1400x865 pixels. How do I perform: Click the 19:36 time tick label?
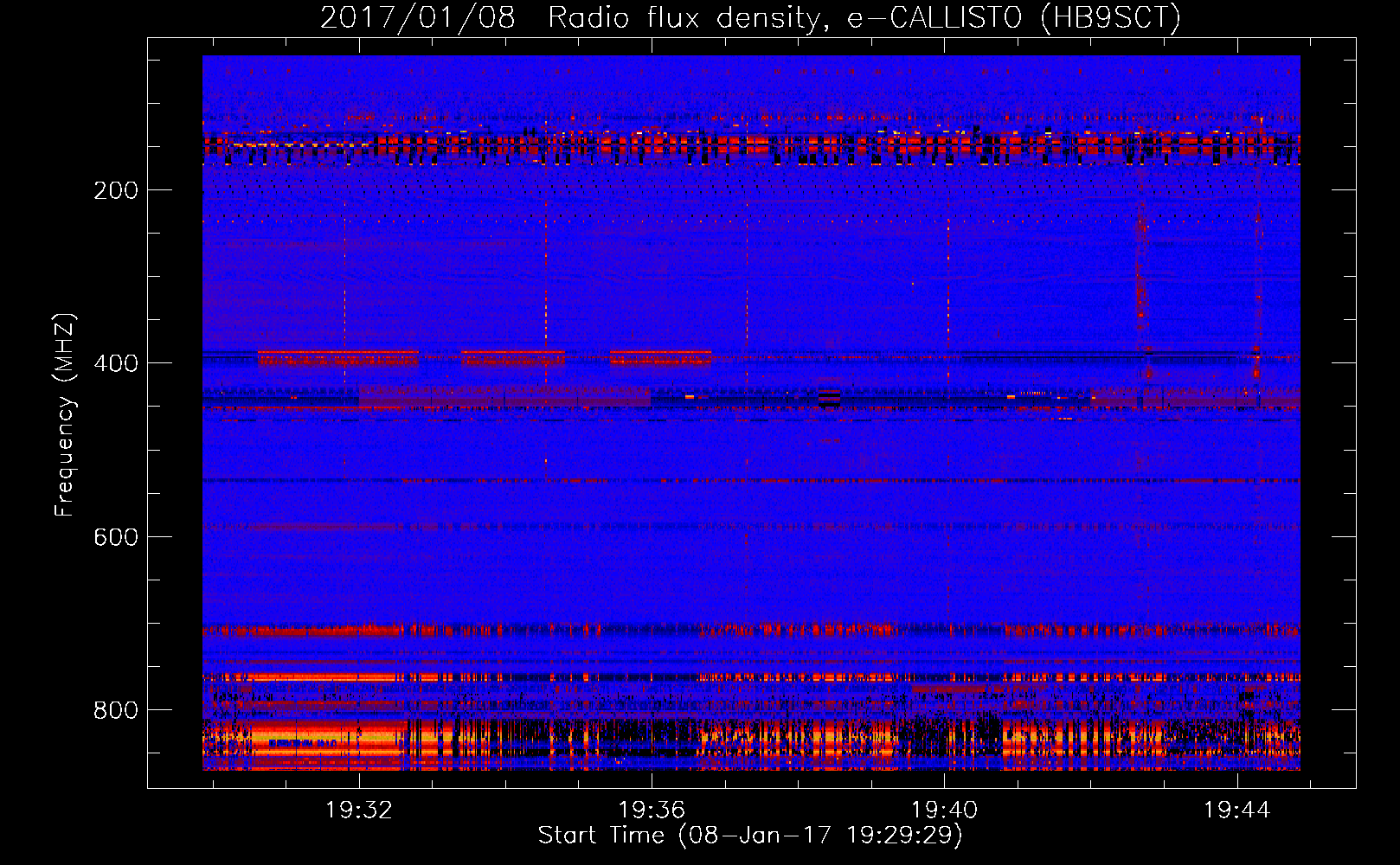click(x=652, y=810)
